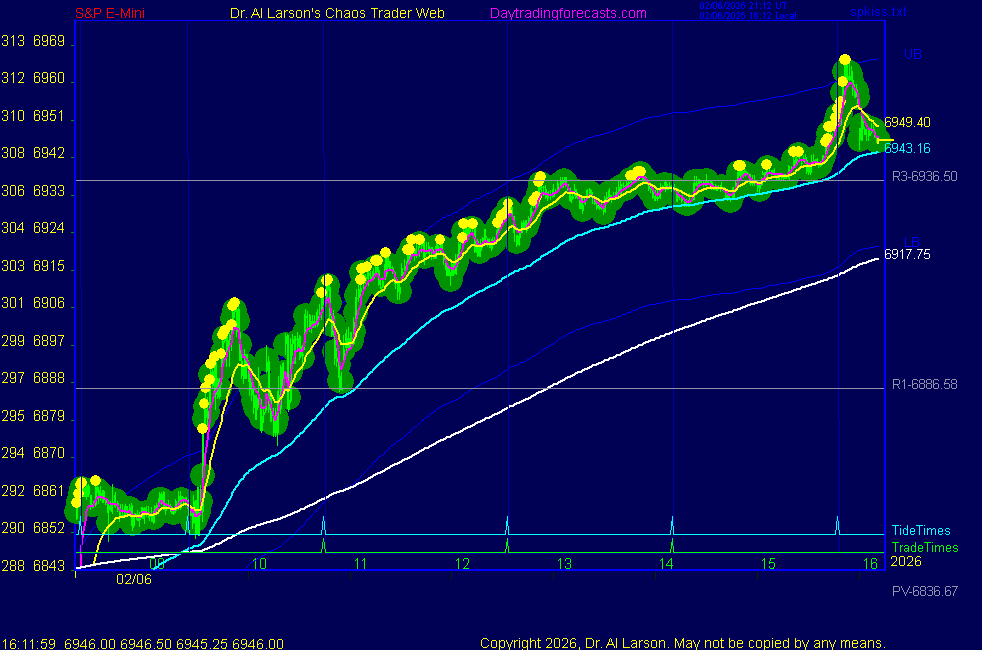The height and width of the screenshot is (650, 982).
Task: Click the PV-6836.67 pivot label
Action: coord(924,591)
